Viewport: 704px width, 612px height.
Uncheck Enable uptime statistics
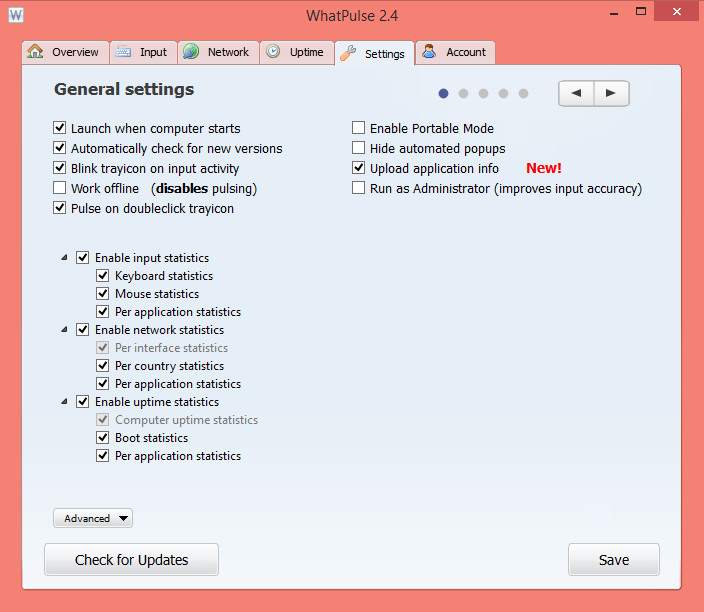coord(83,401)
